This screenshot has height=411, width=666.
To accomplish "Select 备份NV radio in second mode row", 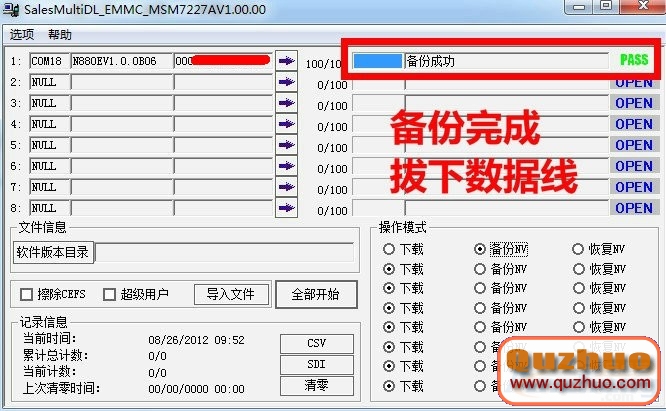I will tap(480, 269).
